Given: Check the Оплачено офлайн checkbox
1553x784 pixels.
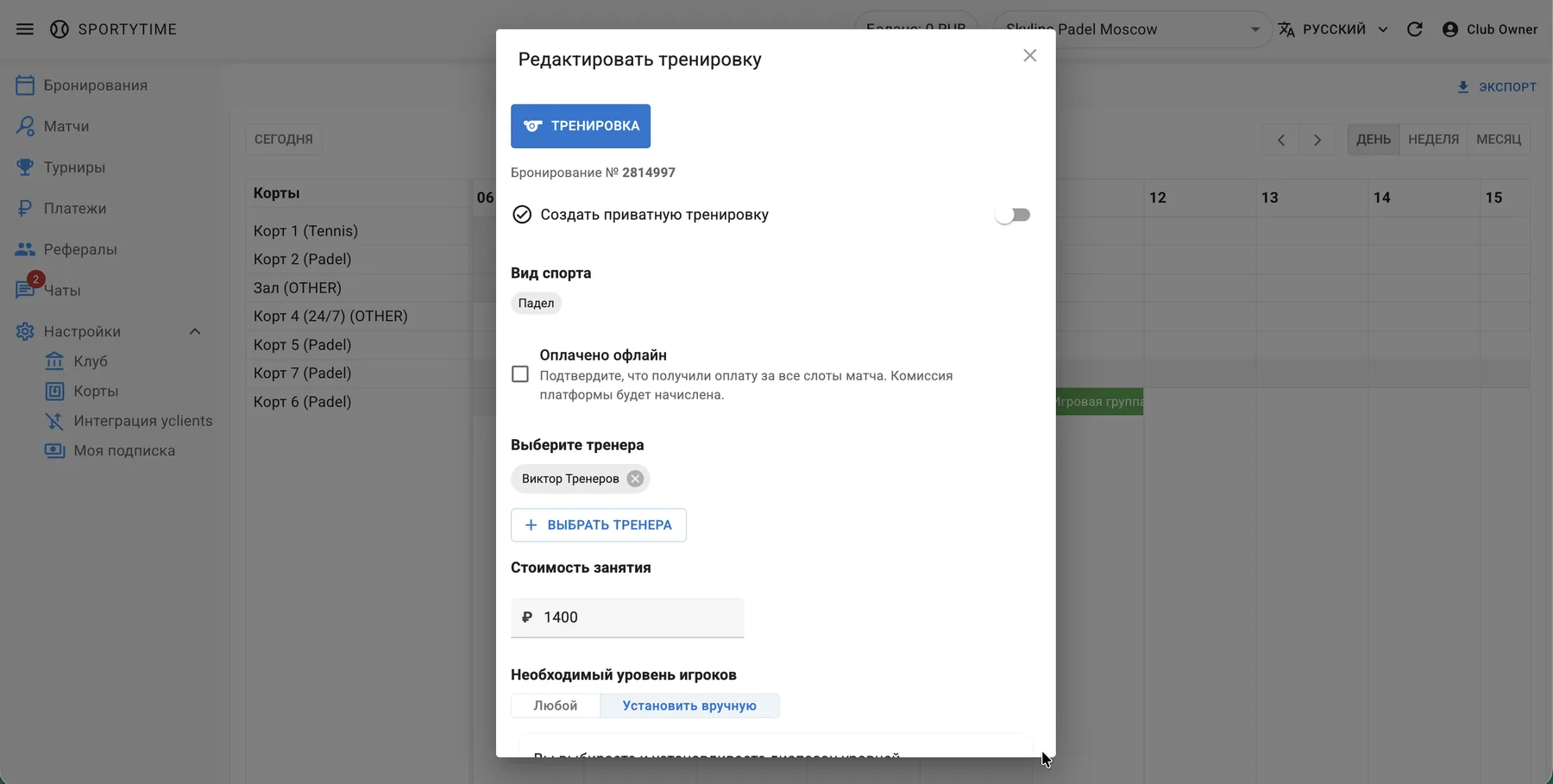Looking at the screenshot, I should coord(520,374).
